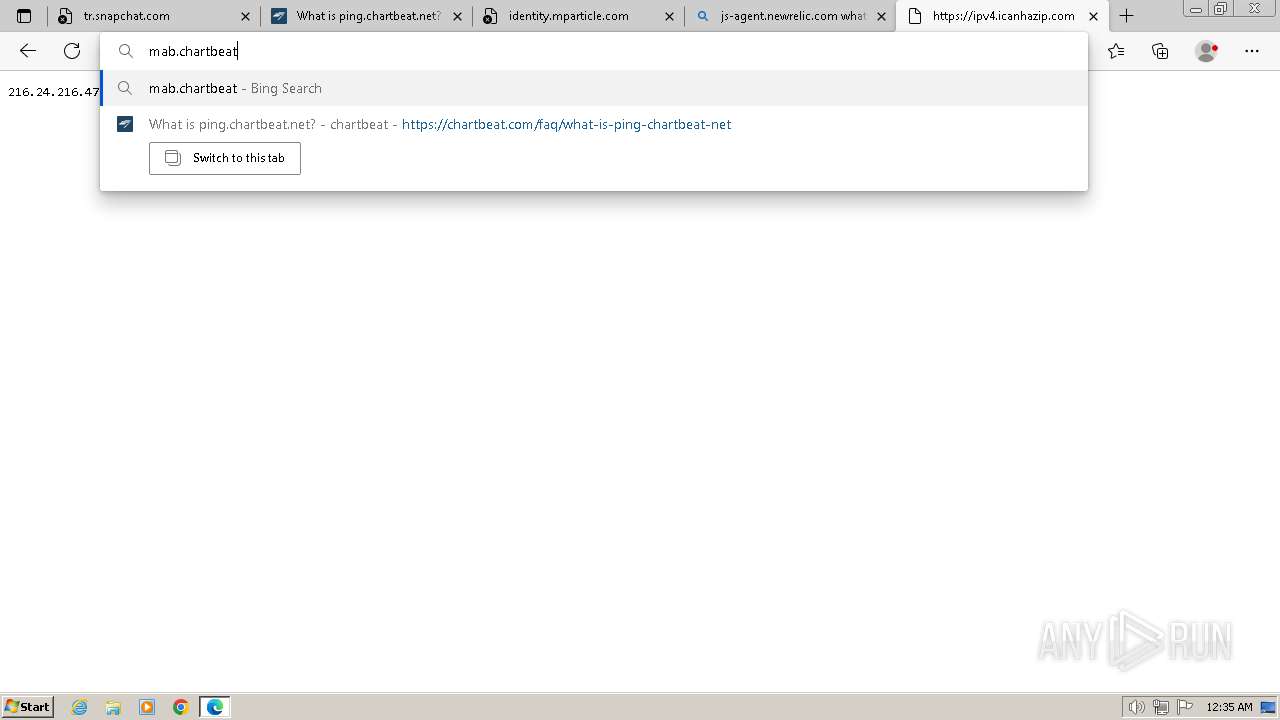
Task: Open the Windows Start menu
Action: pyautogui.click(x=28, y=707)
